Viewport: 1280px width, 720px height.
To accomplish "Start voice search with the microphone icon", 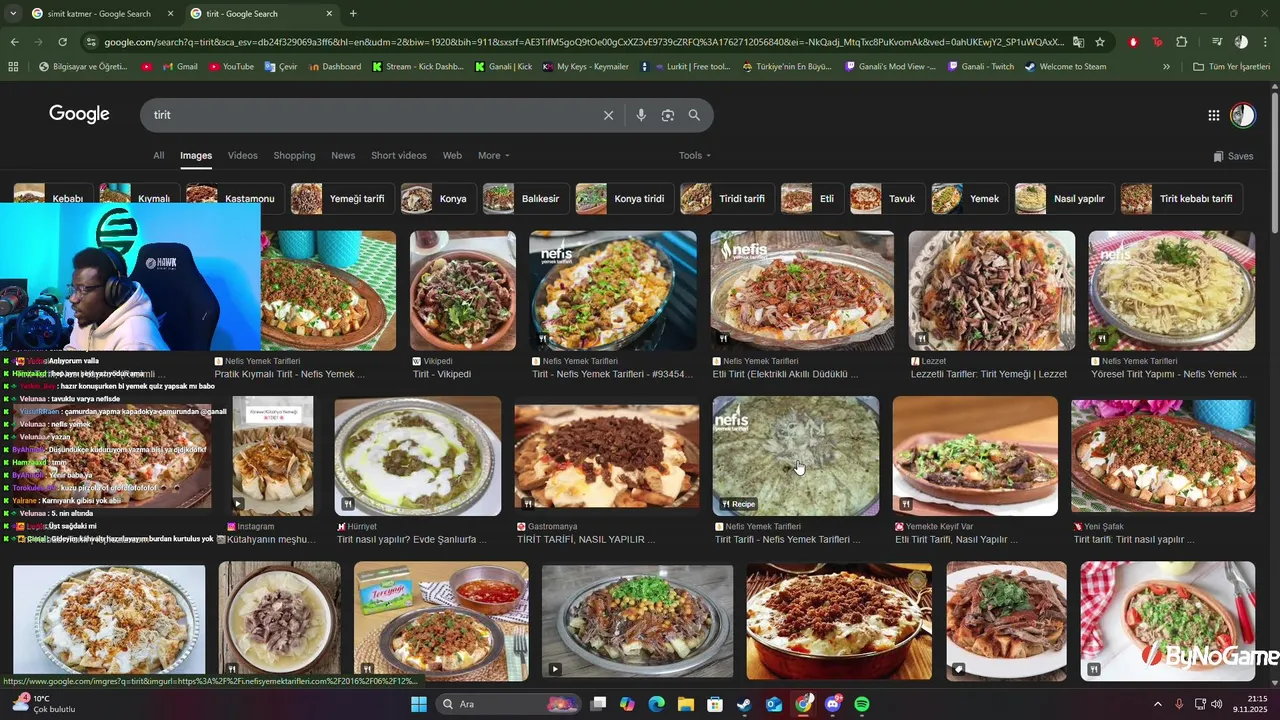I will point(641,115).
